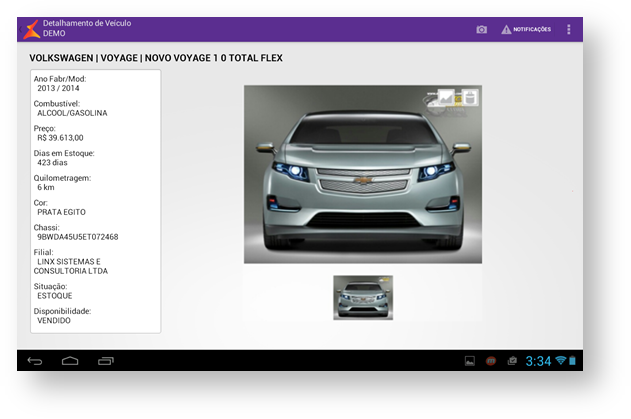Tap the year value '2013 / 2014'
Image resolution: width=631 pixels, height=419 pixels.
coord(58,88)
